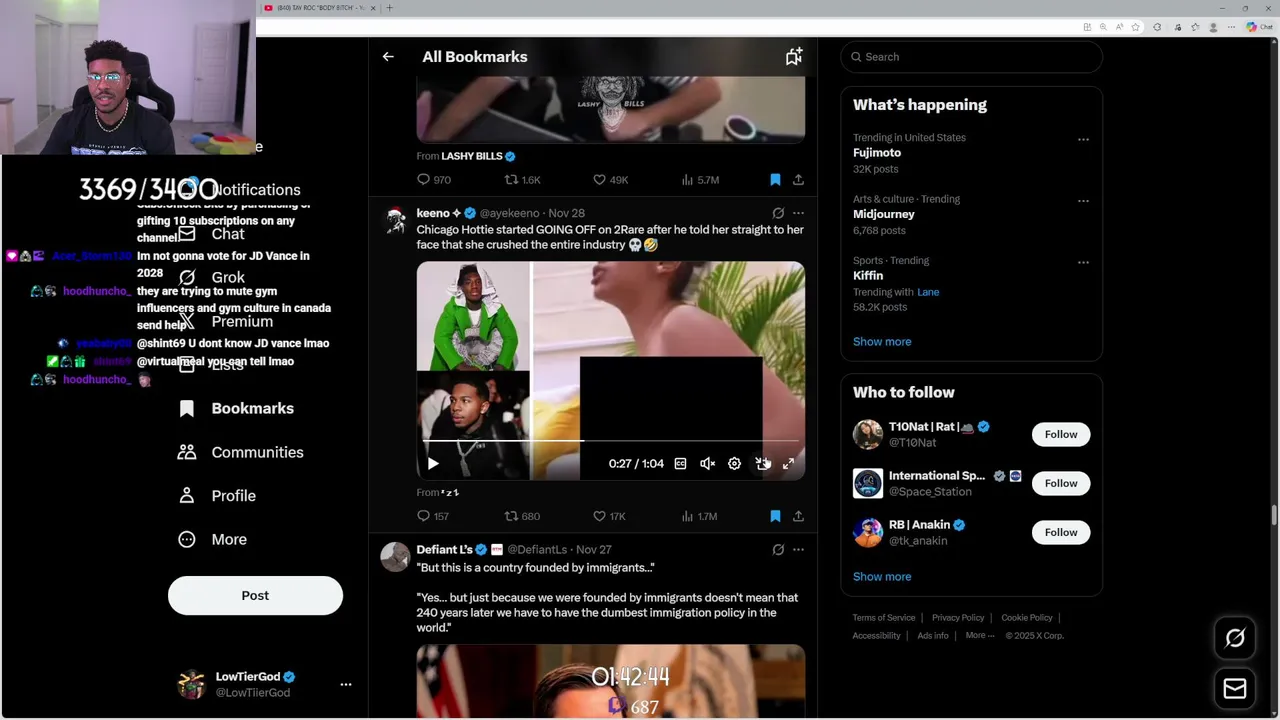Open view analytics 1.7M on keeno's post
Viewport: 1280px width, 720px height.
699,516
